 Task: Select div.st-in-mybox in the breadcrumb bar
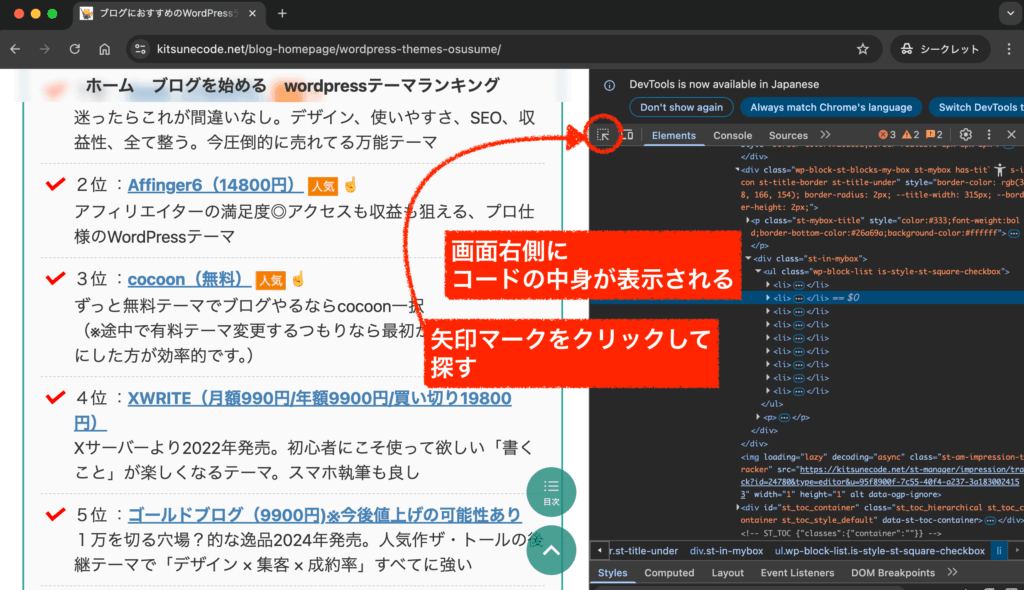click(726, 551)
